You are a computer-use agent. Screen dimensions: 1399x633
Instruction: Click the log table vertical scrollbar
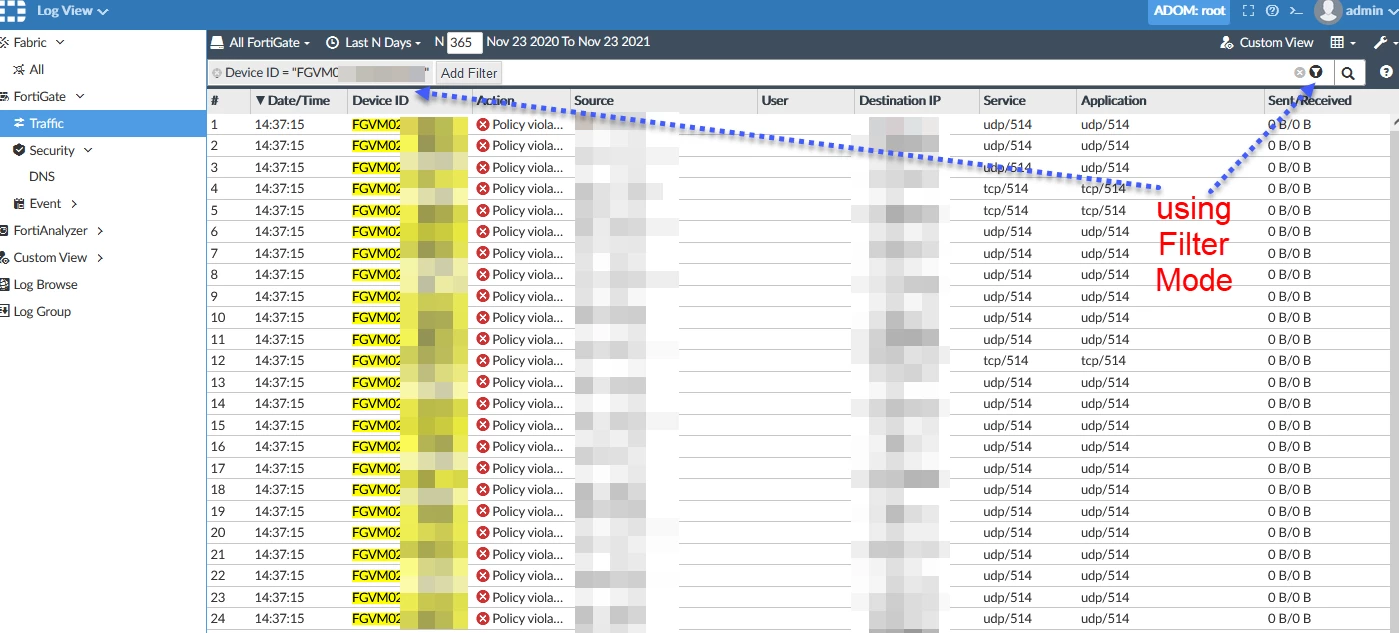tap(1394, 372)
